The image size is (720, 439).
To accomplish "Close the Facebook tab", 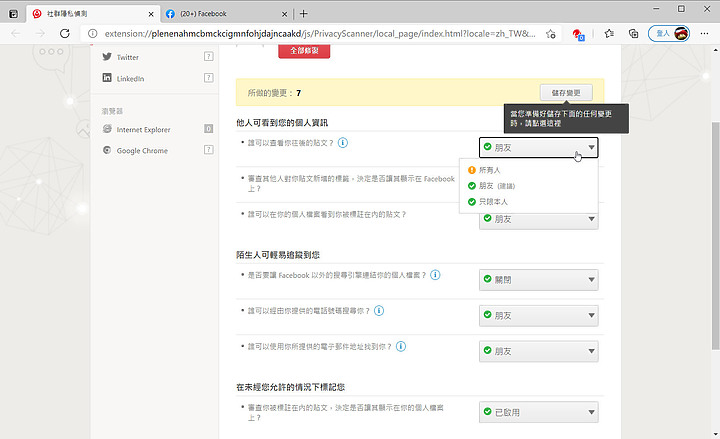I will 284,14.
